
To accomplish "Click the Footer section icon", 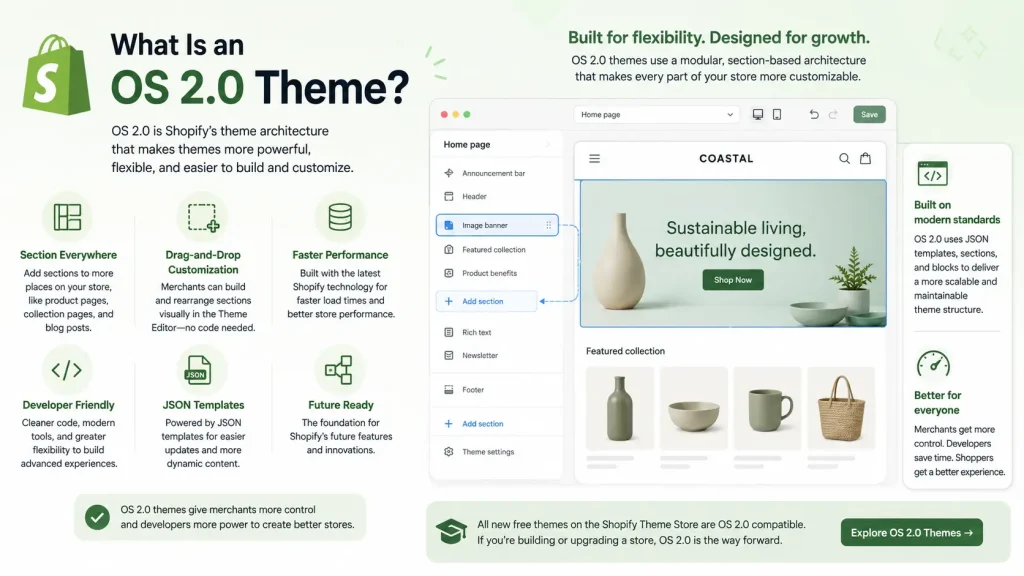I will (449, 390).
